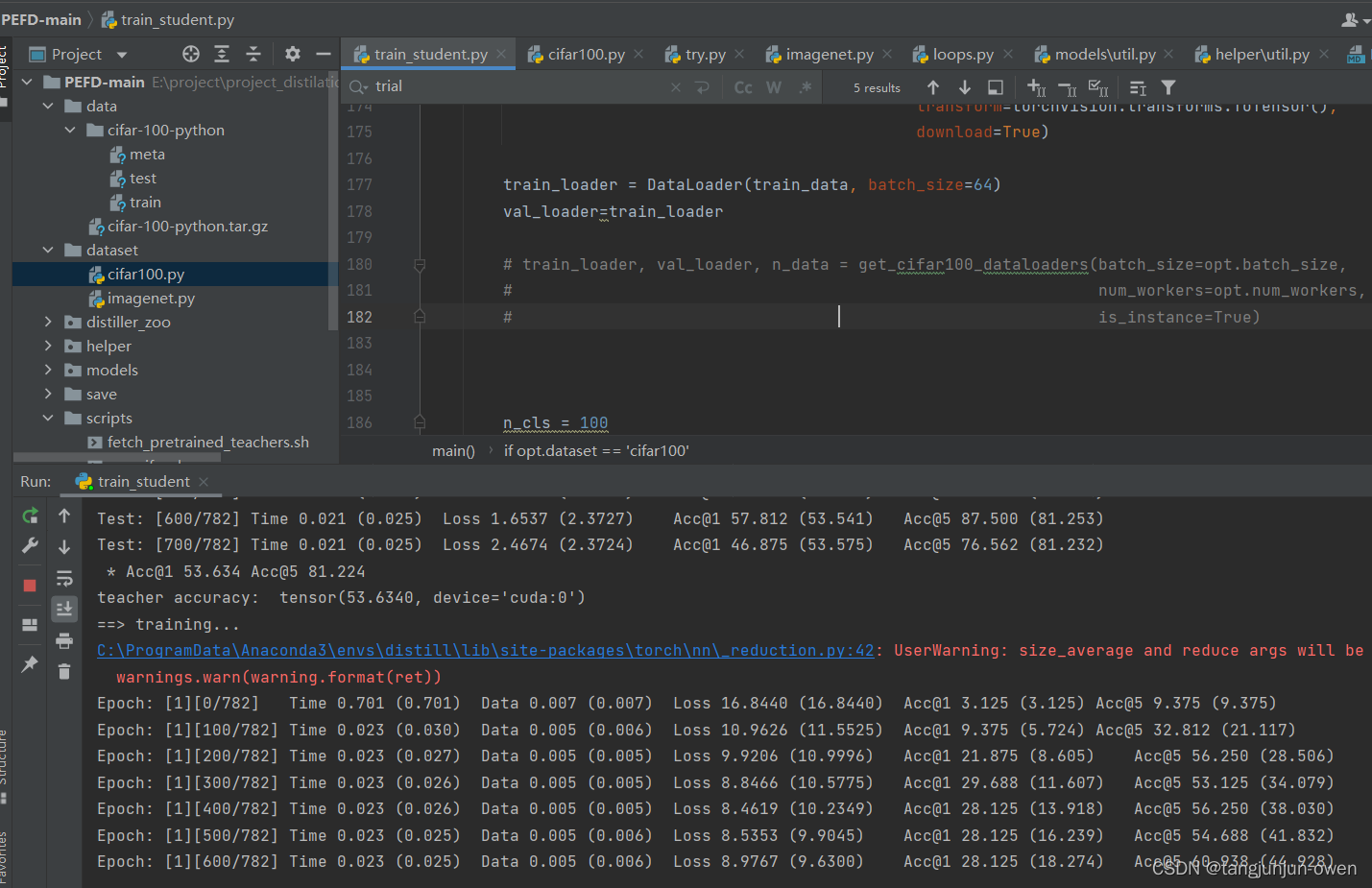
Task: Open Project panel settings gear
Action: tap(293, 54)
